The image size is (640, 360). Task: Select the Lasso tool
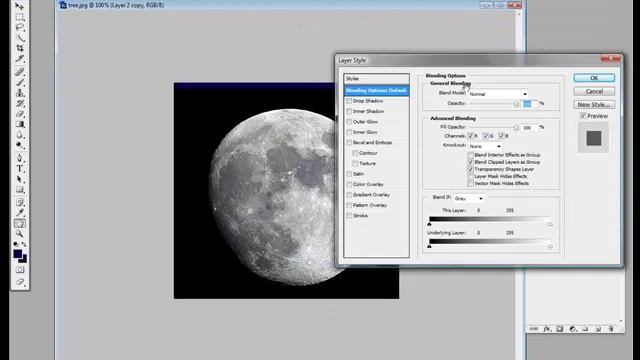coord(20,28)
